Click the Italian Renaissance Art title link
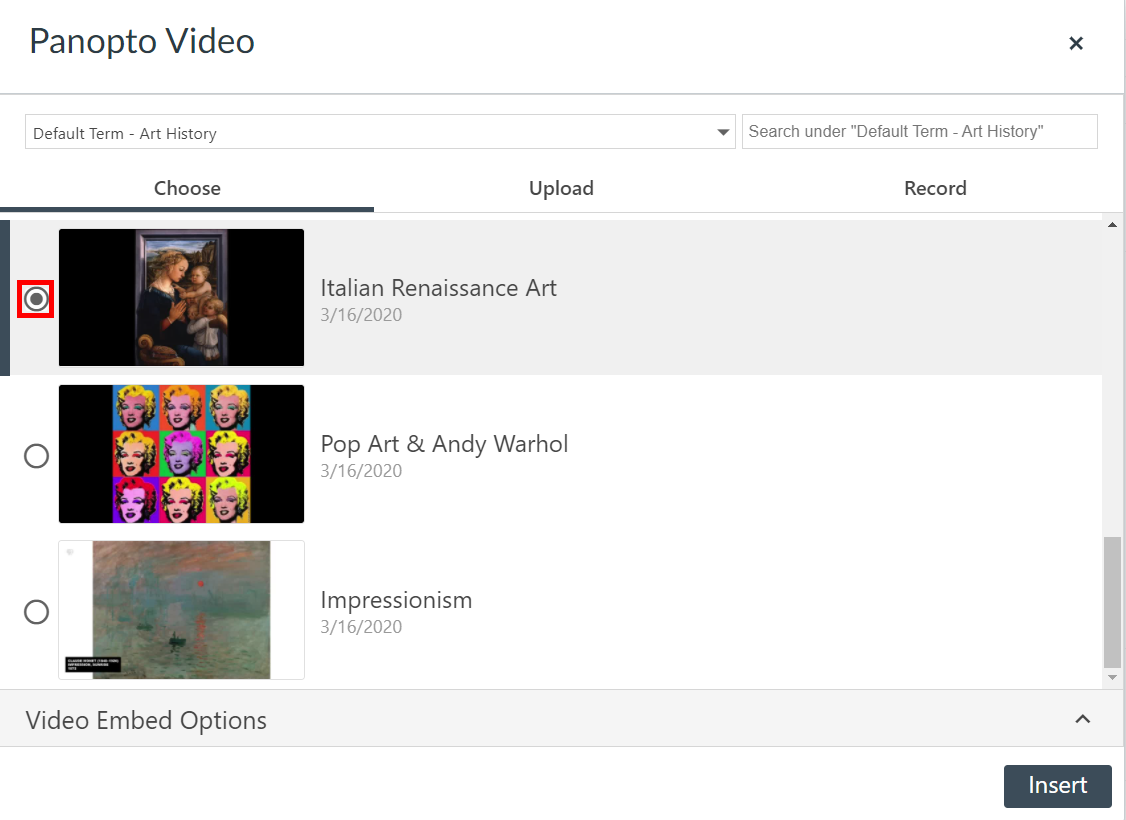 tap(438, 288)
